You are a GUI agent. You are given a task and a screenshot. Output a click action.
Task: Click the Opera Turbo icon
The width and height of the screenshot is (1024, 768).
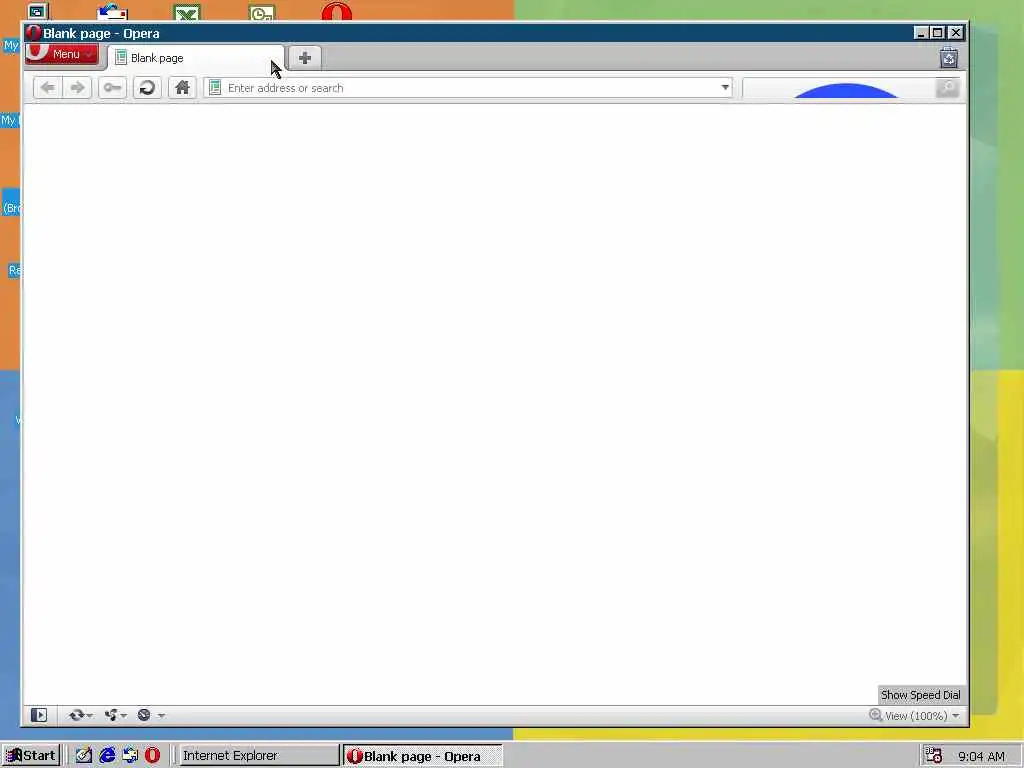pos(144,715)
